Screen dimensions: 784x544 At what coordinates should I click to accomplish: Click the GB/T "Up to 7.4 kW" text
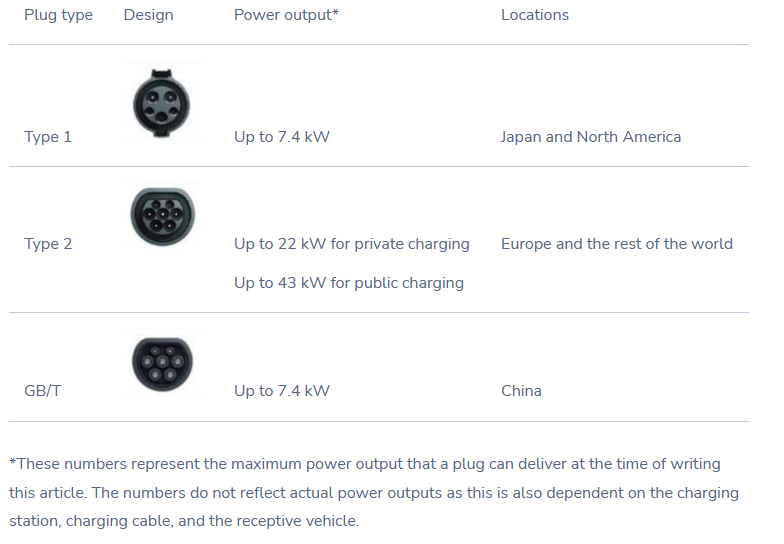coord(282,391)
